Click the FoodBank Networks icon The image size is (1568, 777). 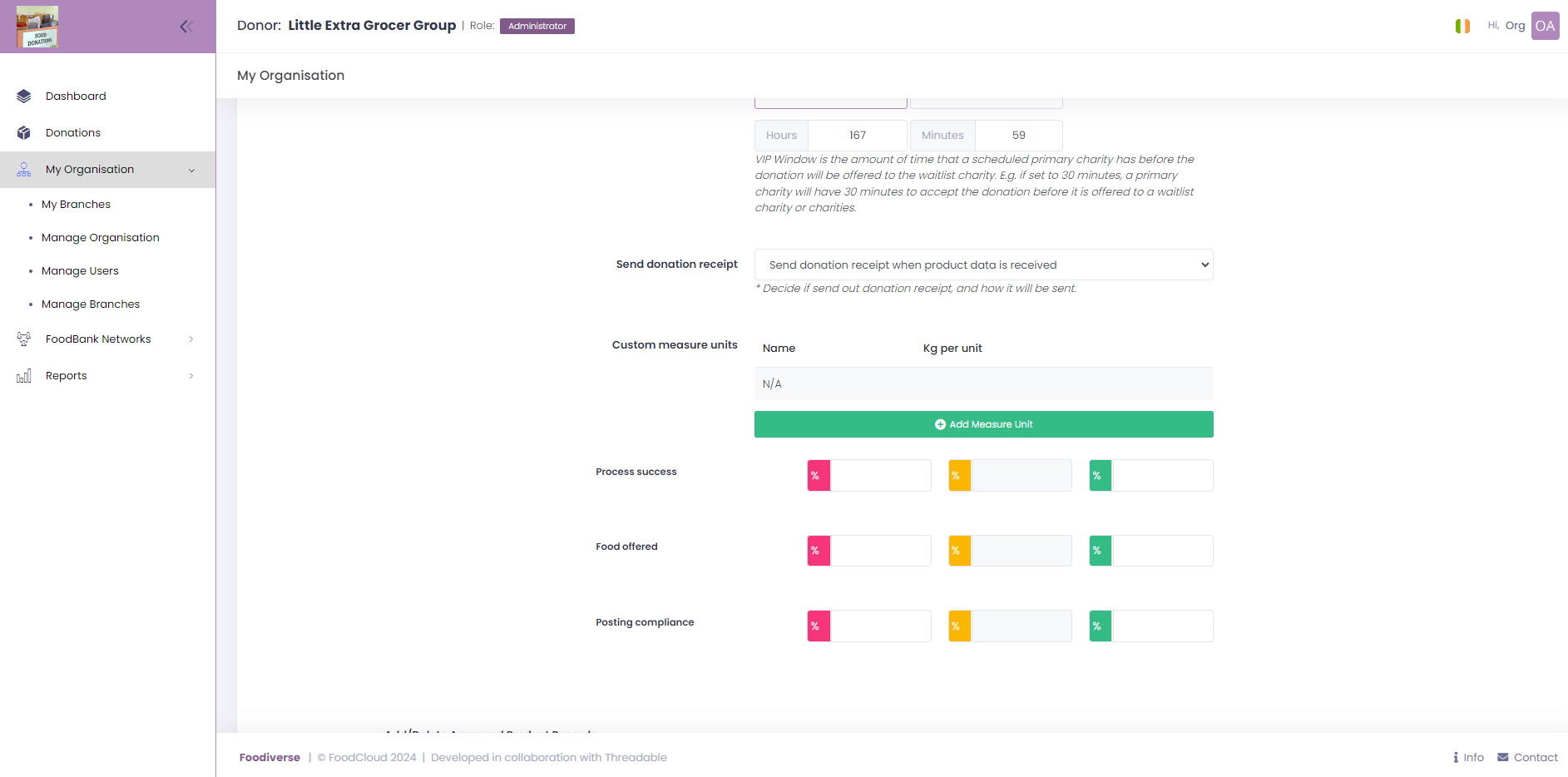click(x=23, y=339)
